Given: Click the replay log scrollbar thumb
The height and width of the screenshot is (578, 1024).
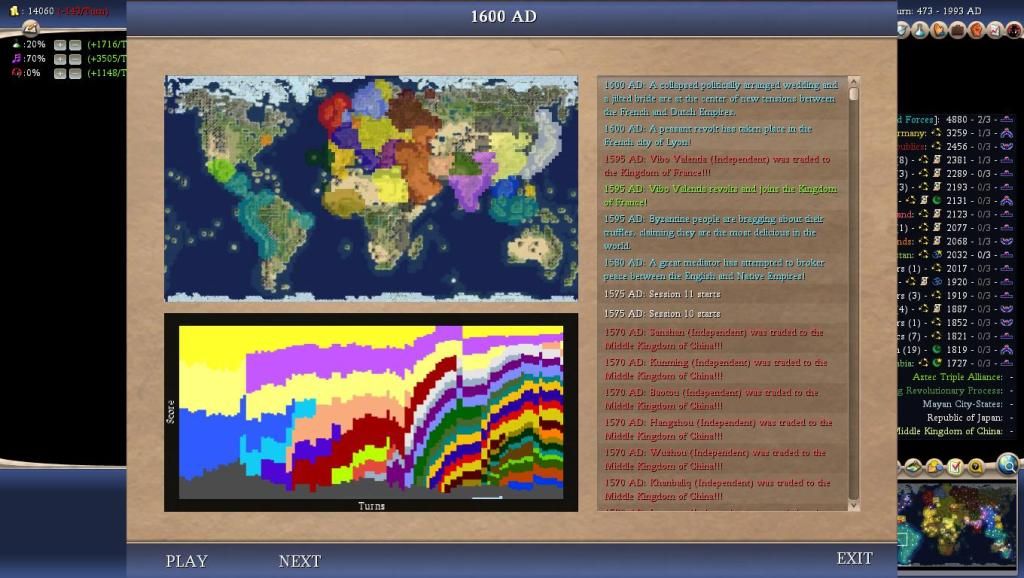Looking at the screenshot, I should pos(853,94).
